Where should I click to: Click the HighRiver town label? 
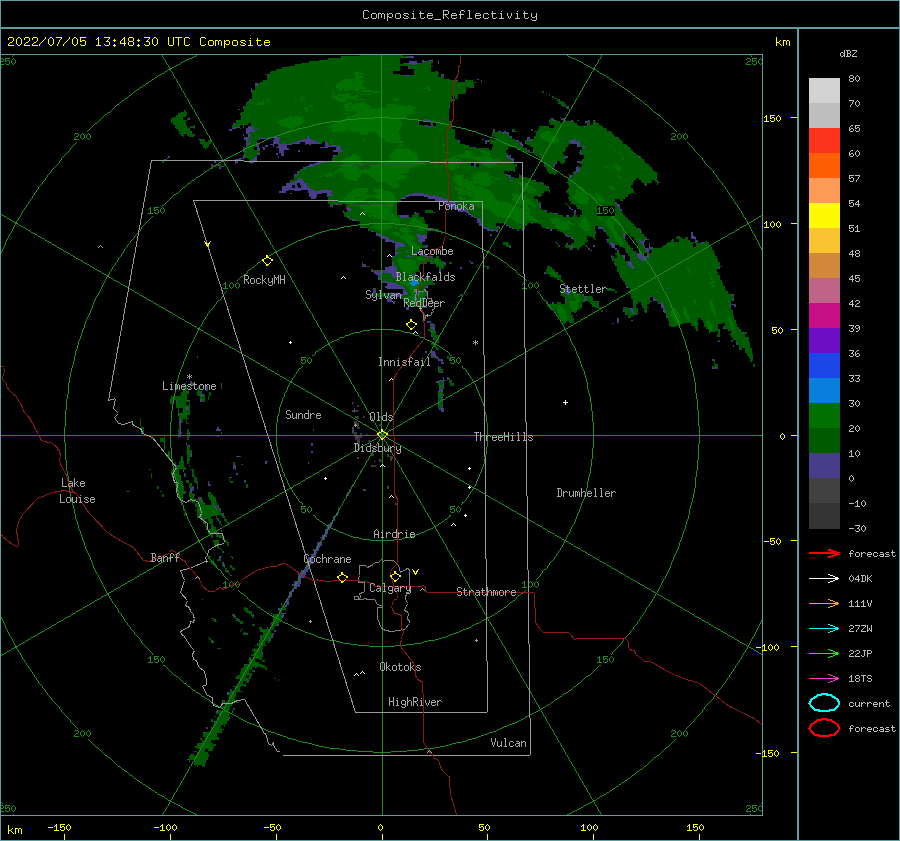coord(415,702)
